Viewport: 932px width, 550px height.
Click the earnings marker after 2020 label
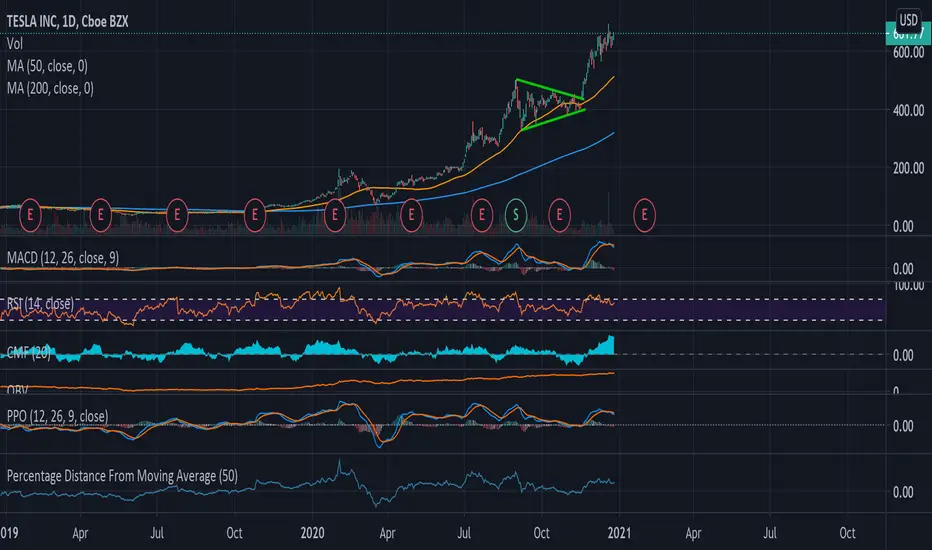[335, 215]
